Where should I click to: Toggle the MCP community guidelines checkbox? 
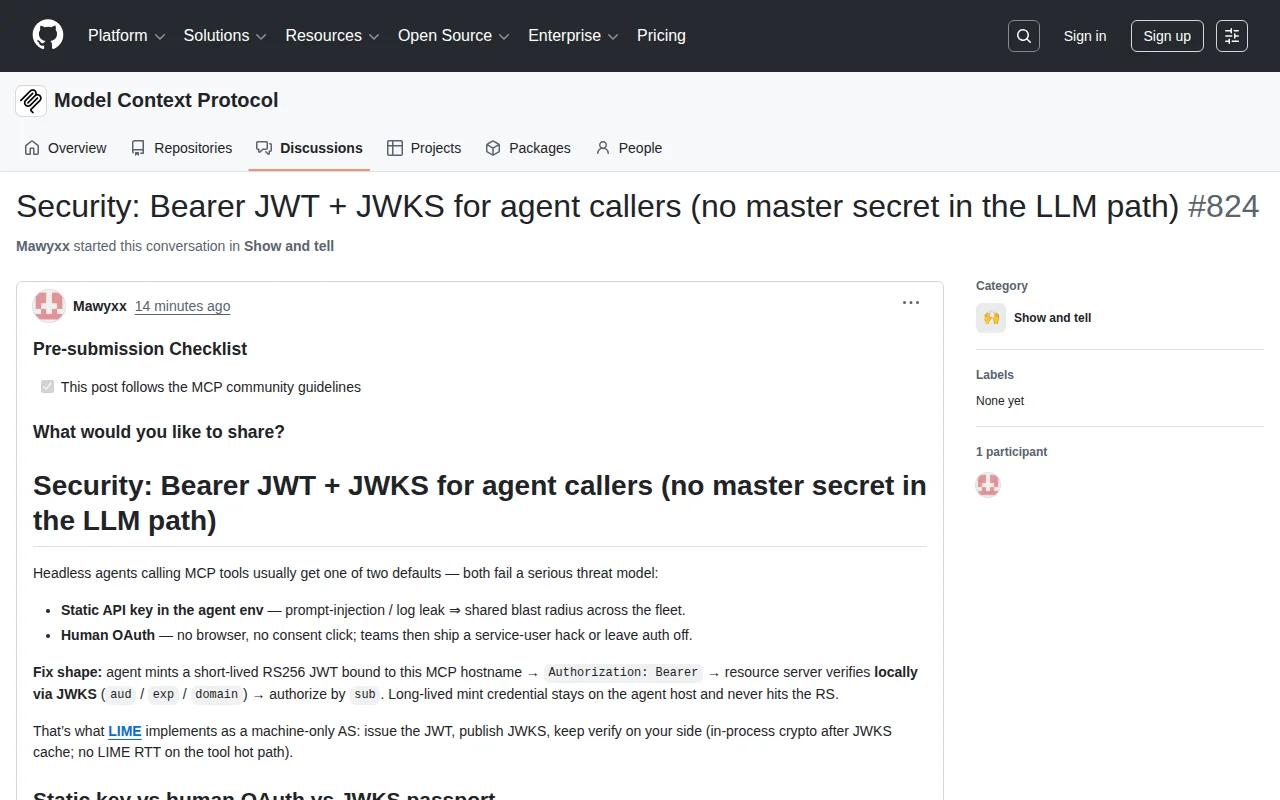click(47, 386)
